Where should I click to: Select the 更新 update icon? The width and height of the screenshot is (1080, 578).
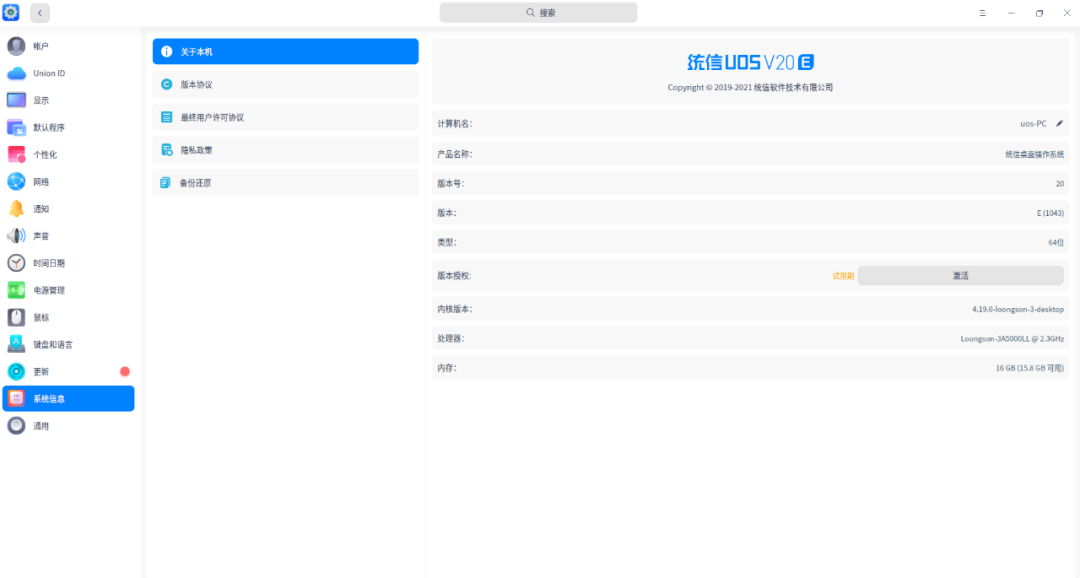[16, 371]
